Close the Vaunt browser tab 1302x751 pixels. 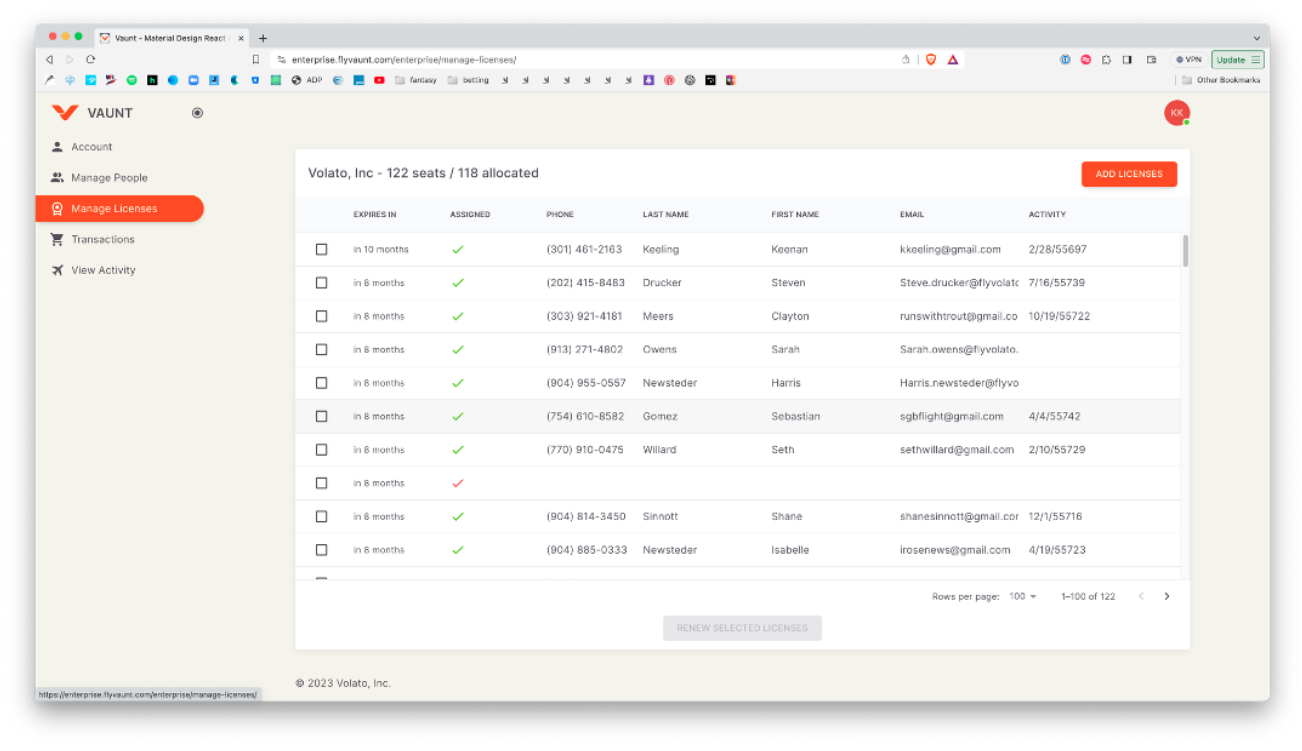[x=241, y=38]
